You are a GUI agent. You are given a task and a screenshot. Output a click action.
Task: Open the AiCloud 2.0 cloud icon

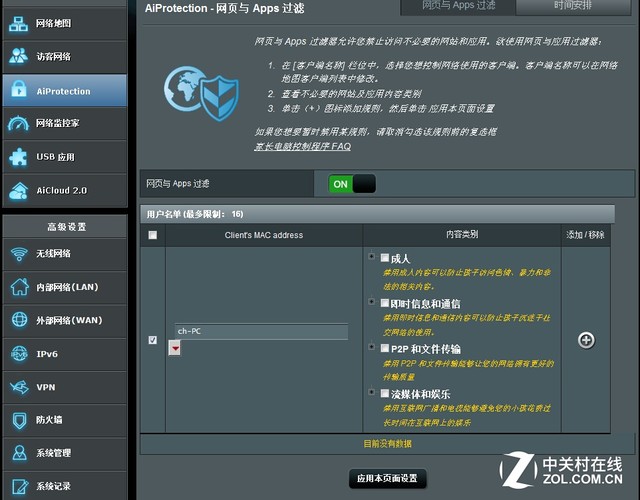[x=18, y=191]
